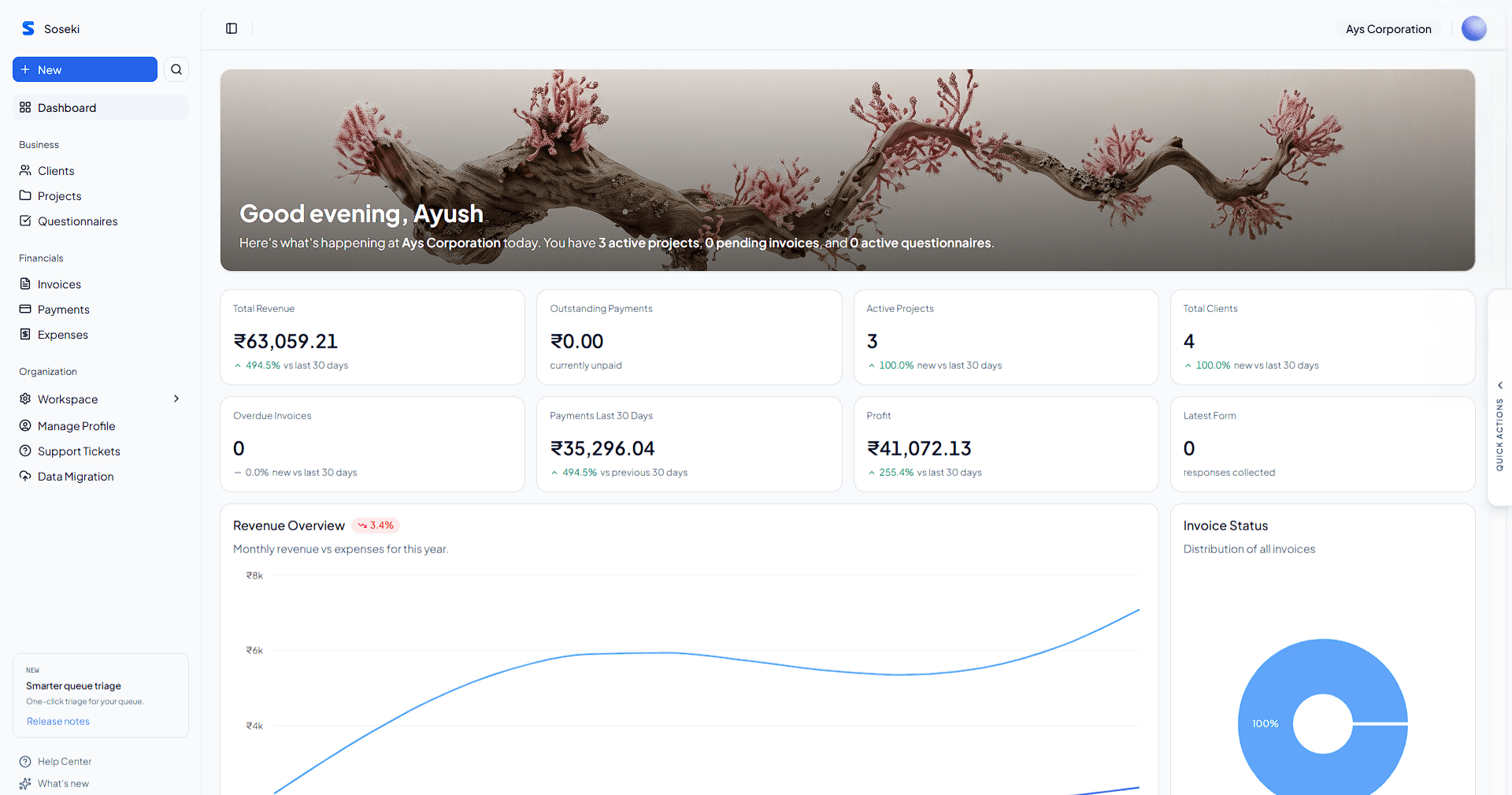Click the Help Center question icon
Viewport: 1512px width, 795px height.
point(25,761)
